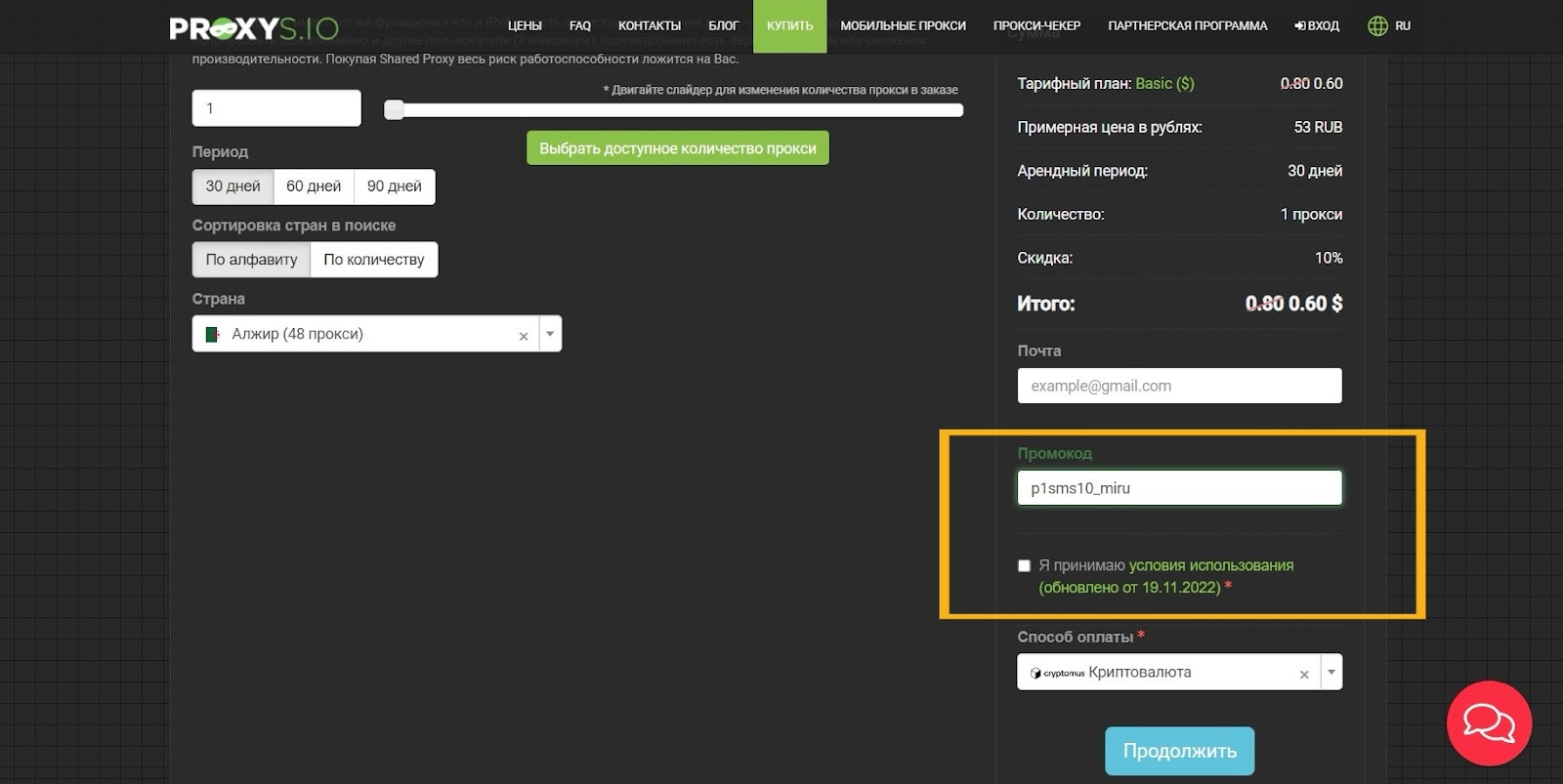The image size is (1563, 784).
Task: Sort countries По алфавиту
Action: [x=251, y=260]
